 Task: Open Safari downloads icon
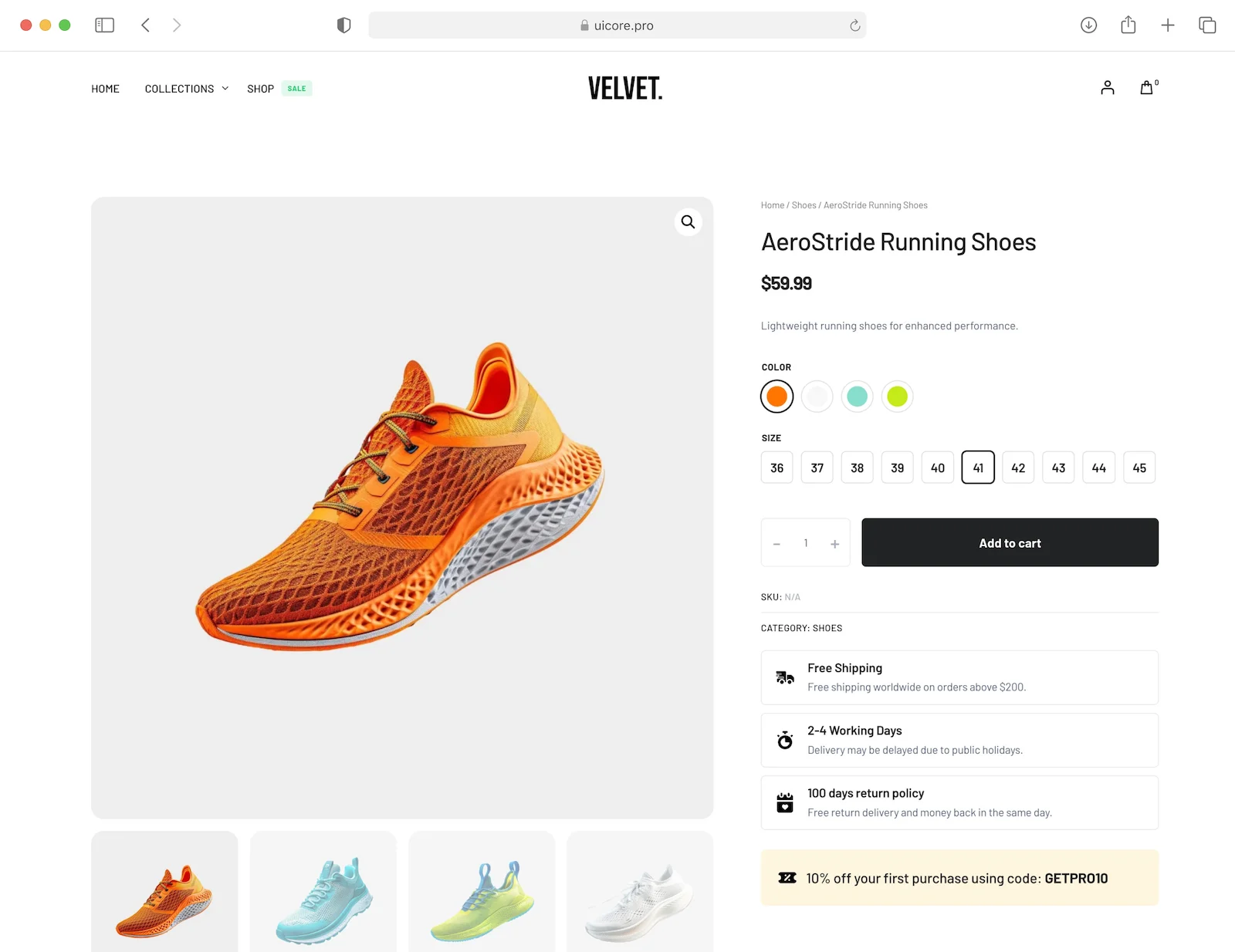(x=1088, y=25)
